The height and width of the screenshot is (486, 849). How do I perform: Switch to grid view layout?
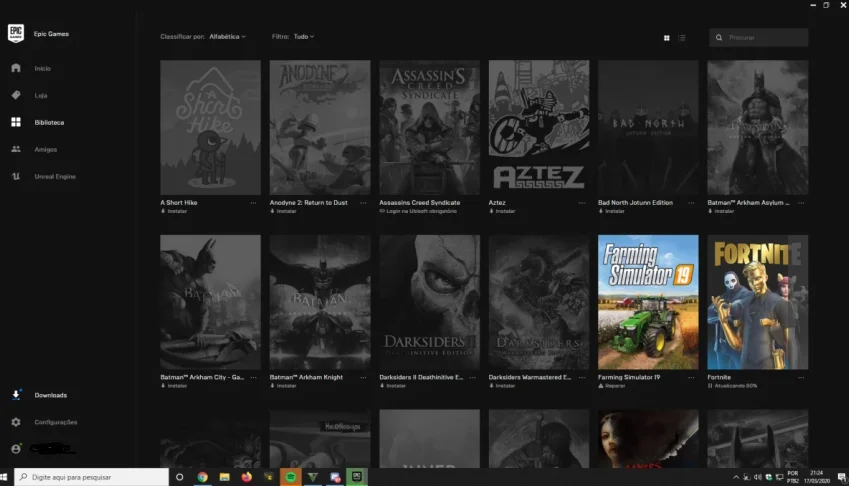pos(667,38)
